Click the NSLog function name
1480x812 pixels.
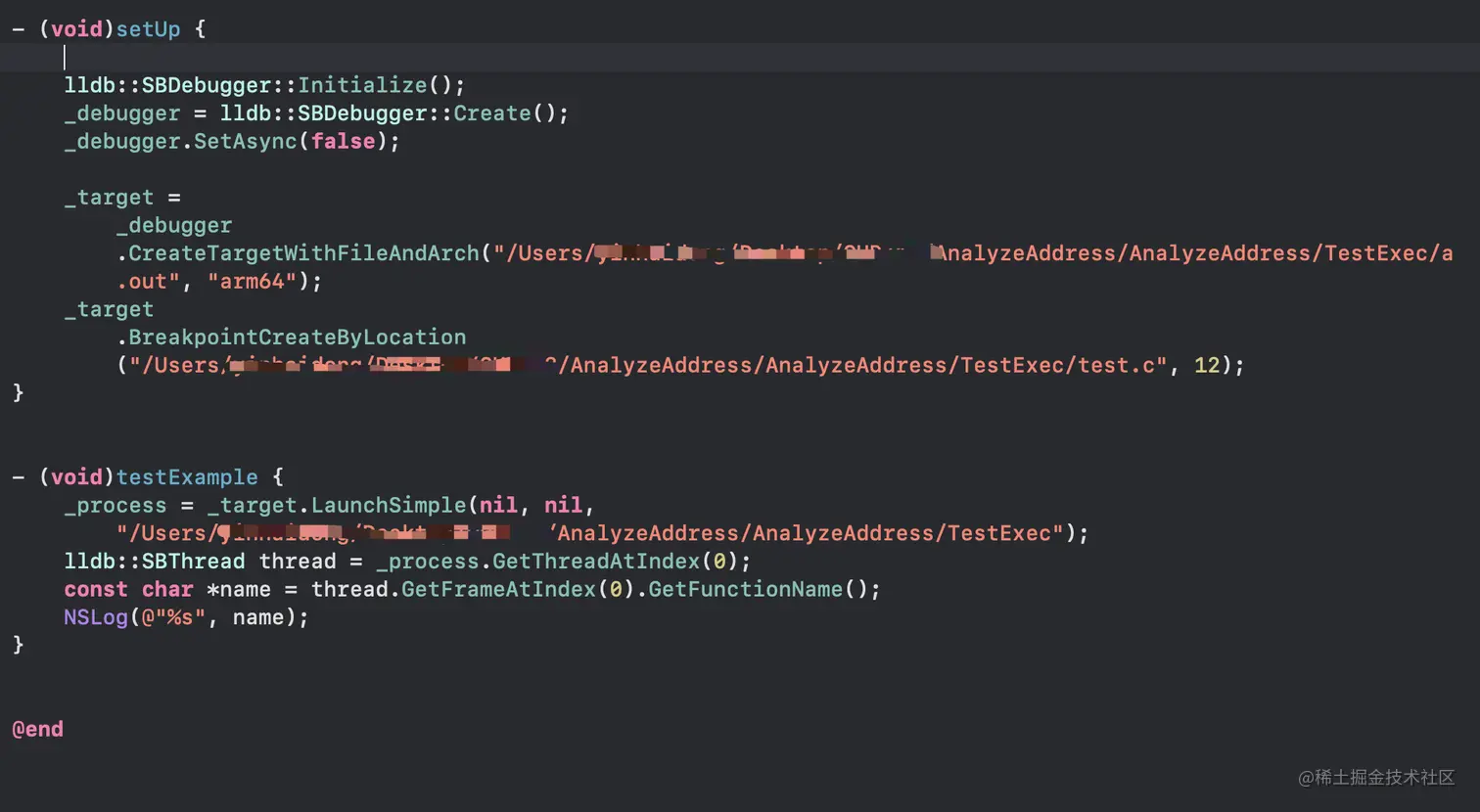96,618
